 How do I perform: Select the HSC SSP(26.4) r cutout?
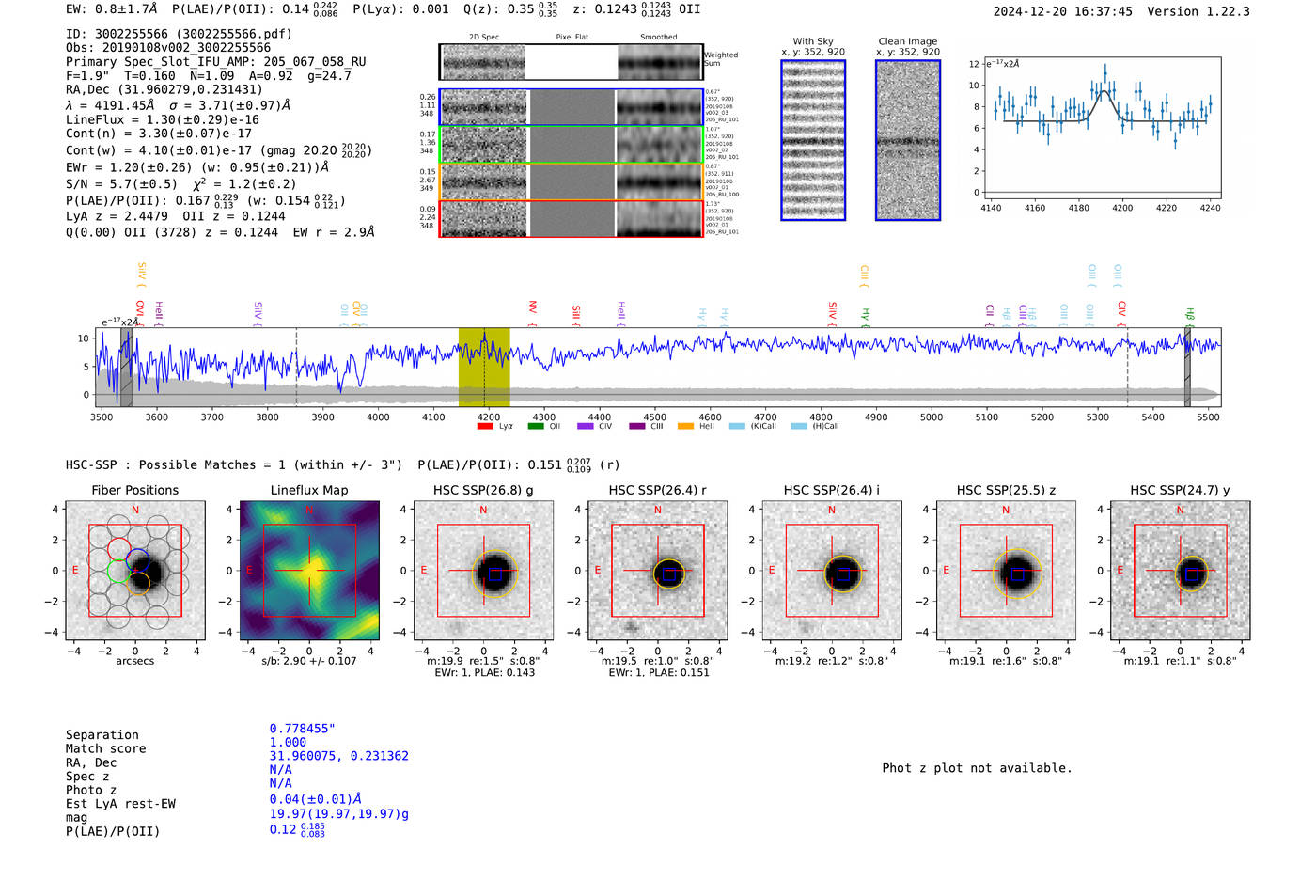pos(658,571)
